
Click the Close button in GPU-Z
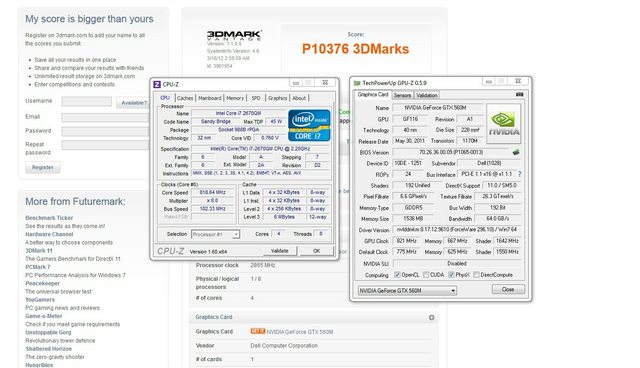pos(508,289)
